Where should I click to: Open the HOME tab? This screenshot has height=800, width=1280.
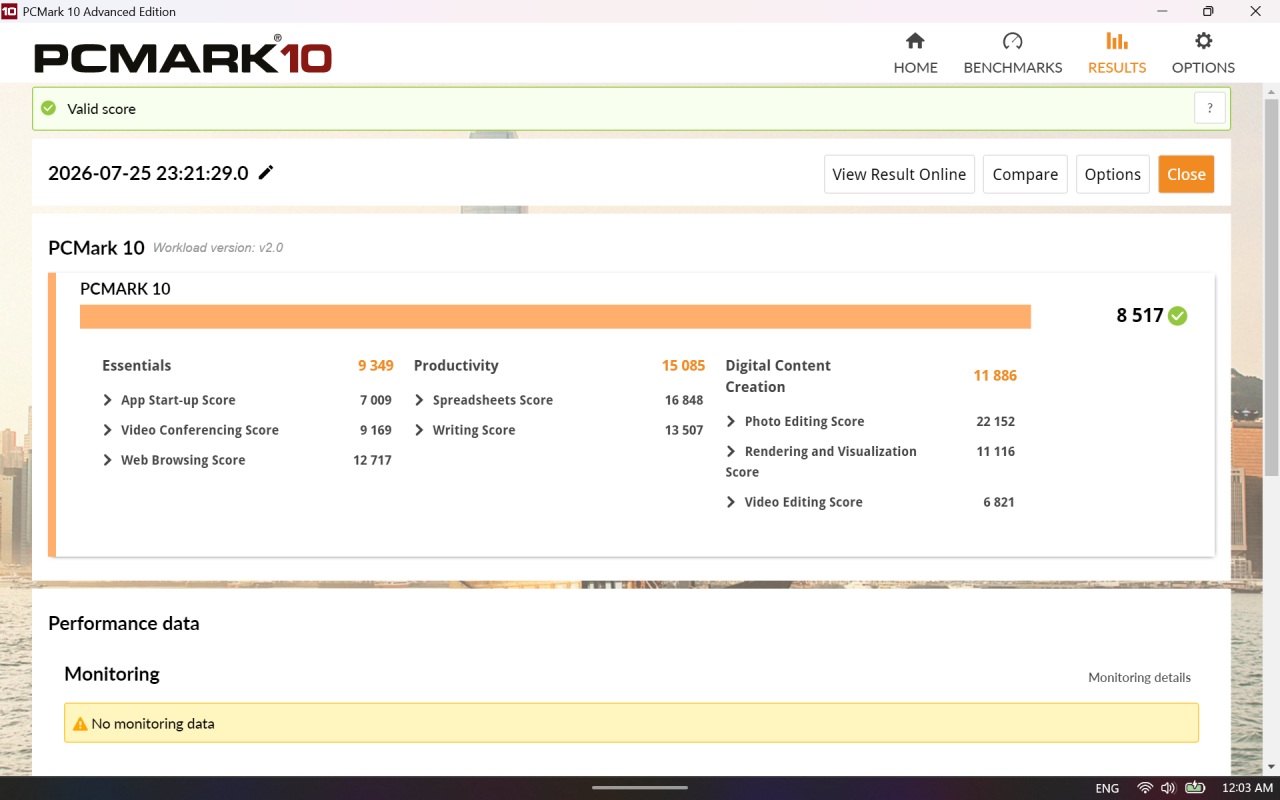click(915, 53)
